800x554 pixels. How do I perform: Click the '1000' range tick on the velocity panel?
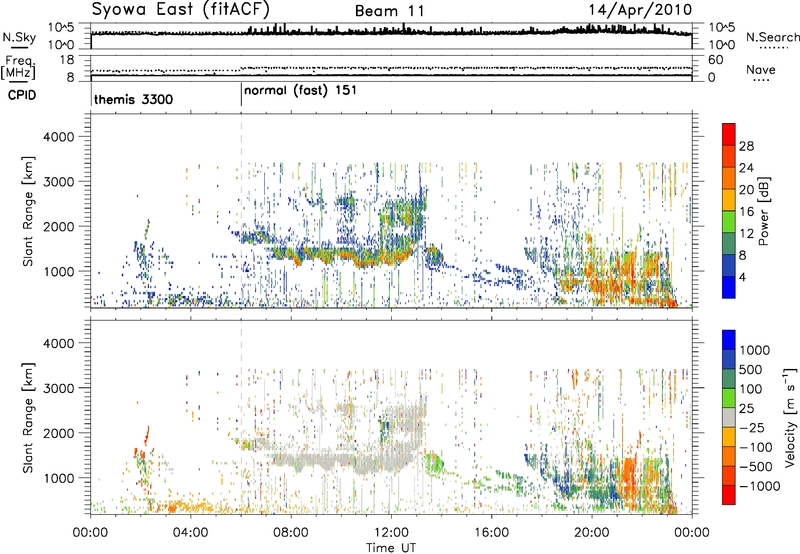58,478
